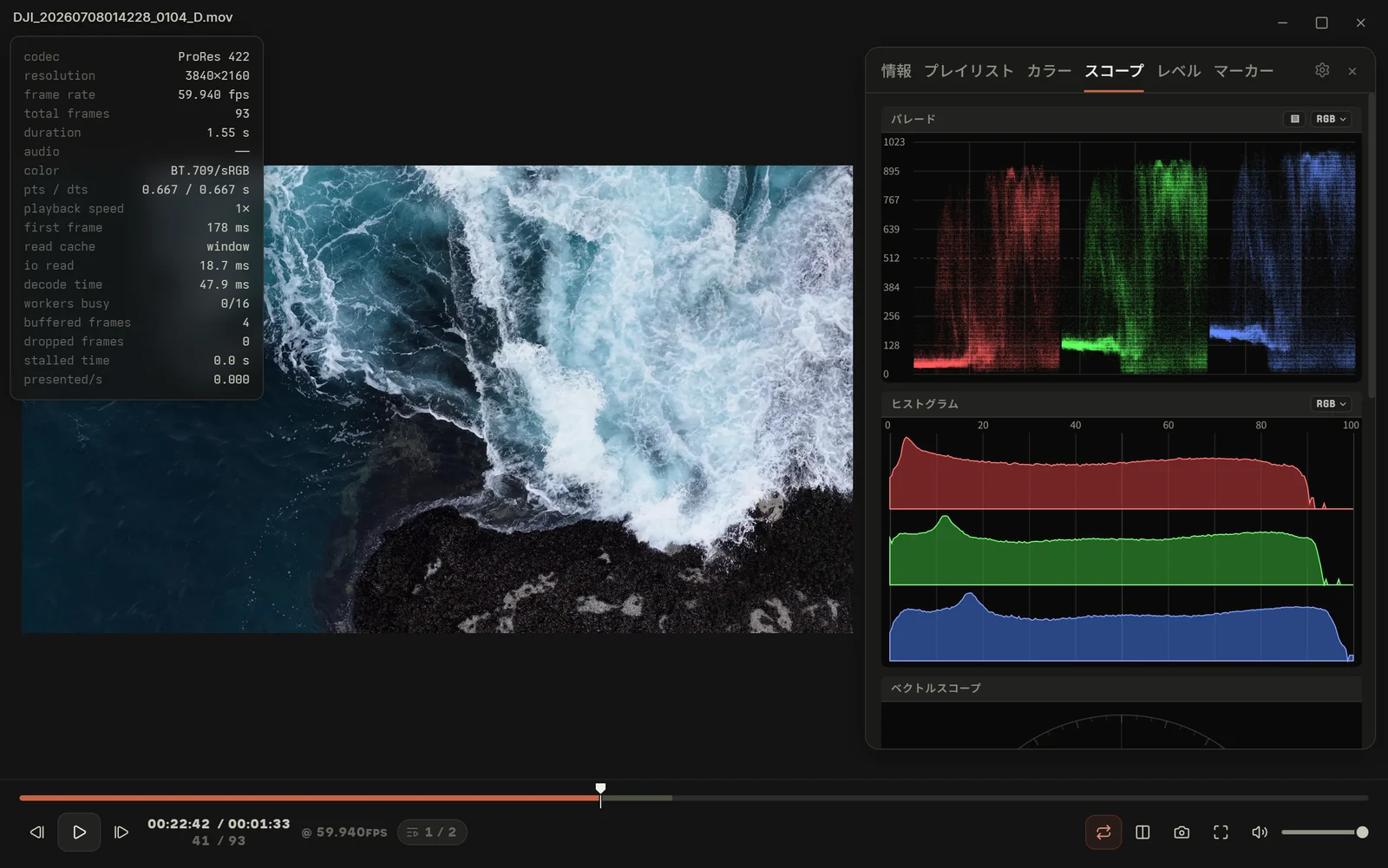Open the split compare view icon
Screen dimensions: 1388x868
(x=1142, y=832)
